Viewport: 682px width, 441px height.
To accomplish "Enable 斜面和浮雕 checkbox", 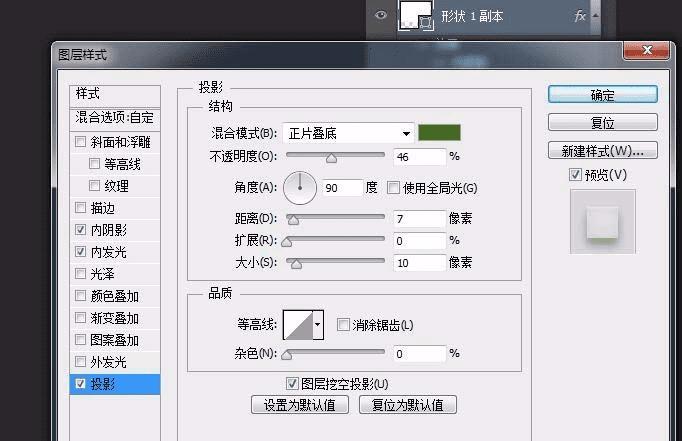I will [x=80, y=142].
